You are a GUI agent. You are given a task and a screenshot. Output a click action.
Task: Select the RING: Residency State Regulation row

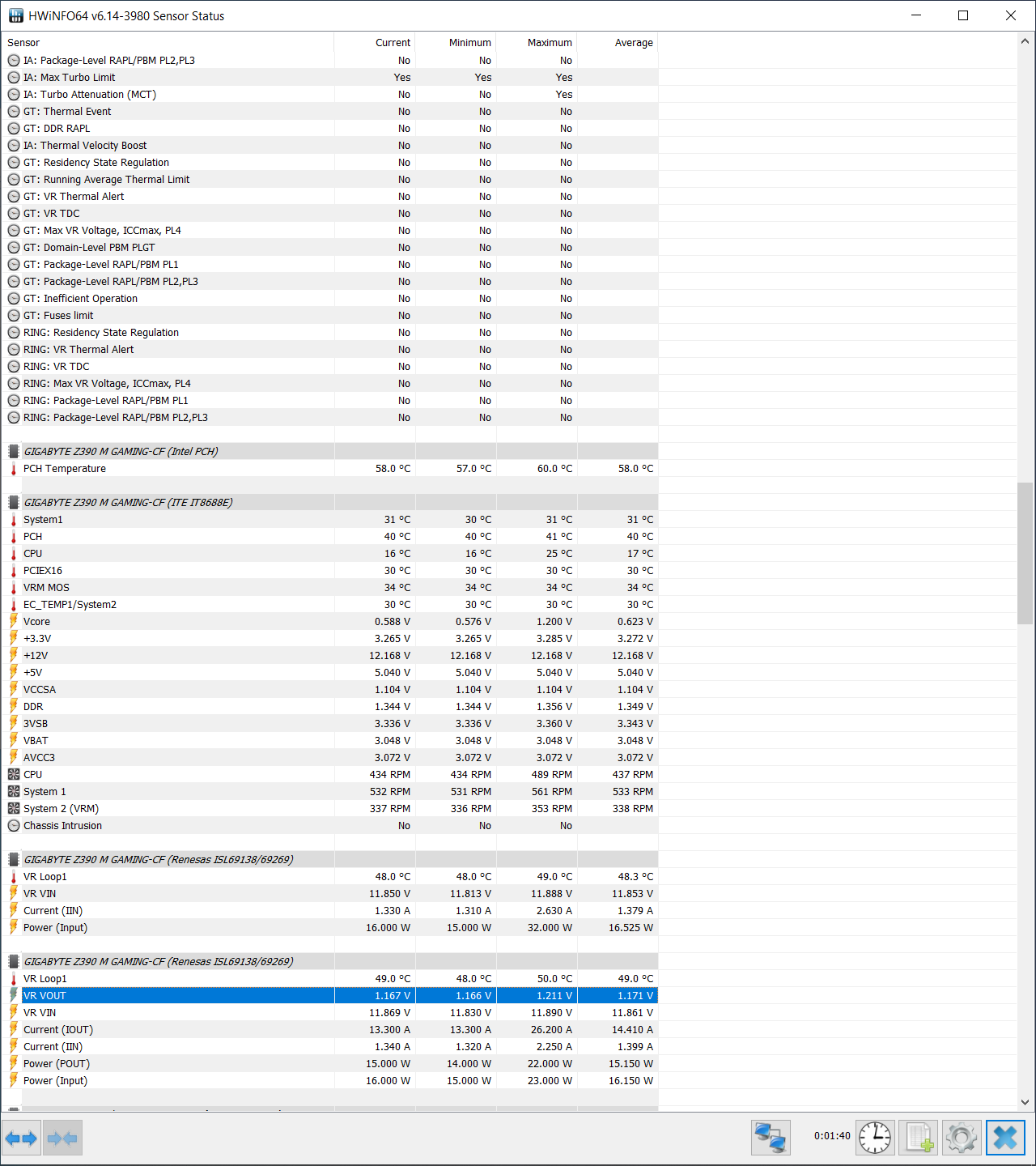coord(329,333)
